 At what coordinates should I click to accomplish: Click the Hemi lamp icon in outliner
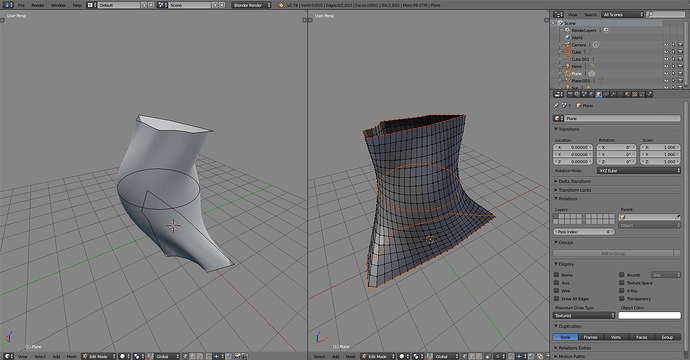click(568, 66)
